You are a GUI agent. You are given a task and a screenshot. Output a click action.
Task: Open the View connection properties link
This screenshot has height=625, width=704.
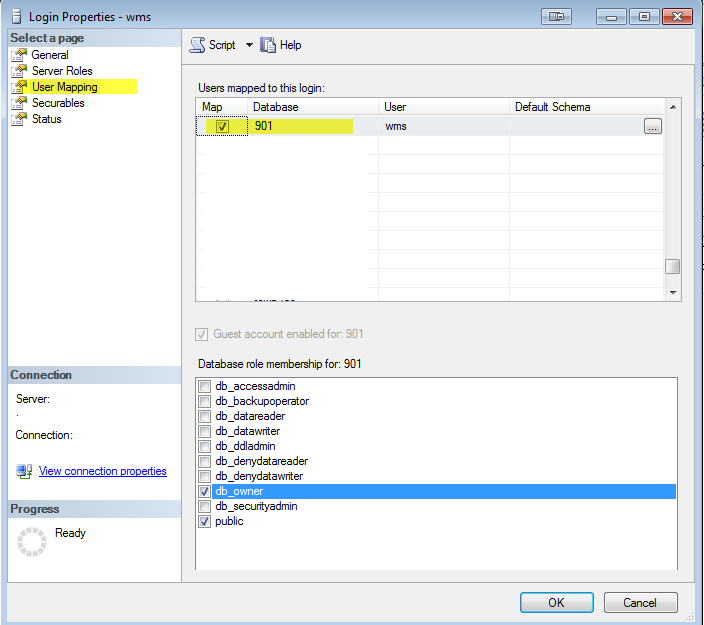[x=102, y=471]
